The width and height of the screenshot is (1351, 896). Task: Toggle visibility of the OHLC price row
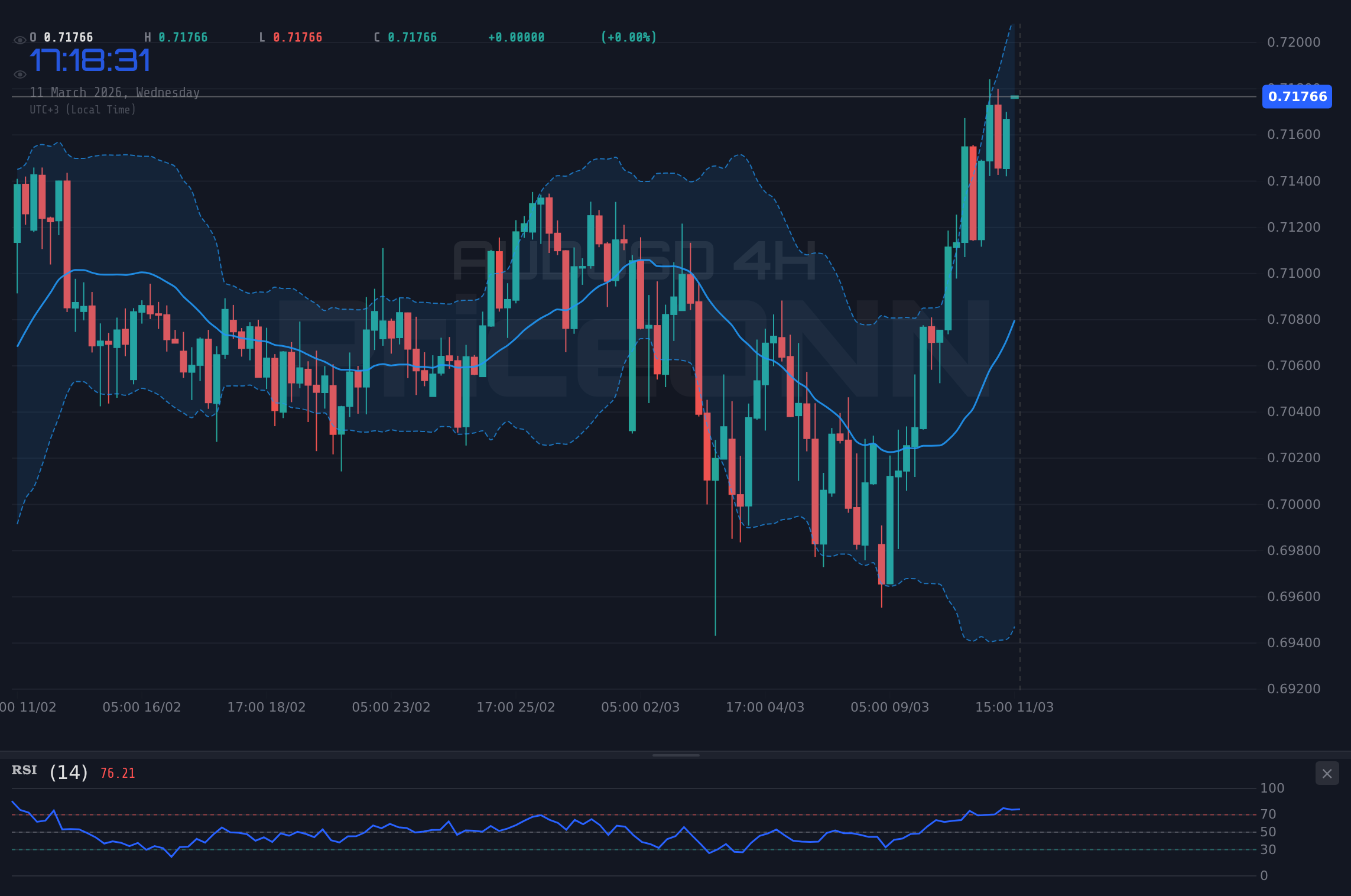(x=20, y=37)
